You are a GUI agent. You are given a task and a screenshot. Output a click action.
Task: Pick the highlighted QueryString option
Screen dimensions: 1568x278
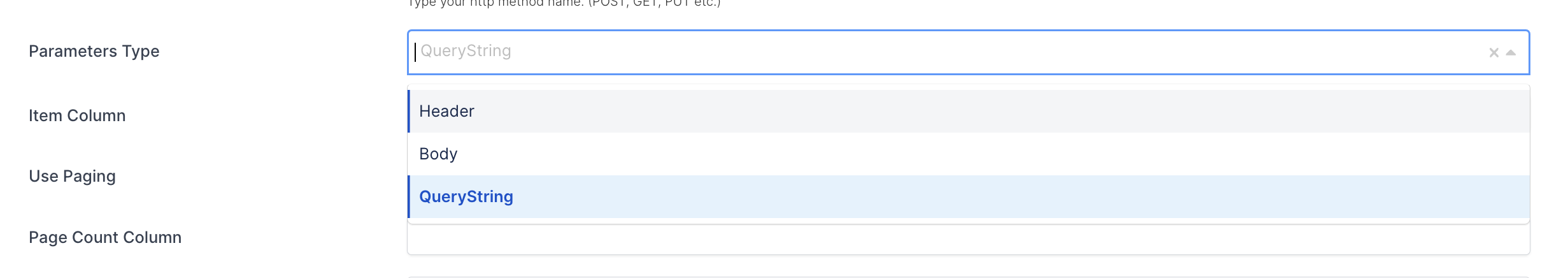[x=466, y=197]
